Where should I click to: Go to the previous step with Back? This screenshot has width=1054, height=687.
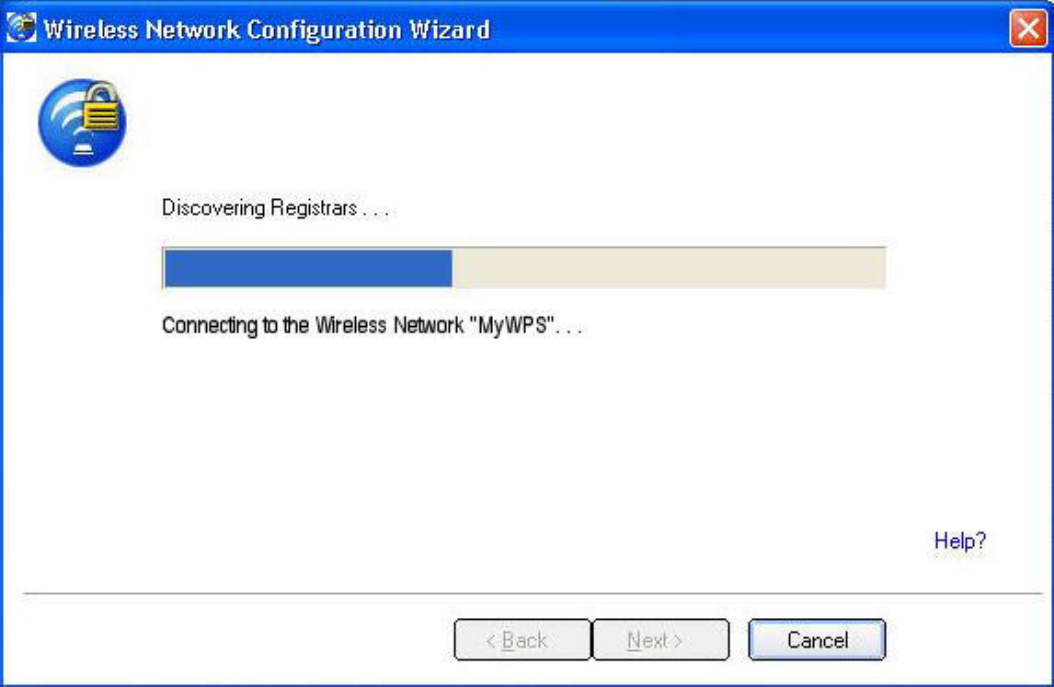[x=522, y=640]
